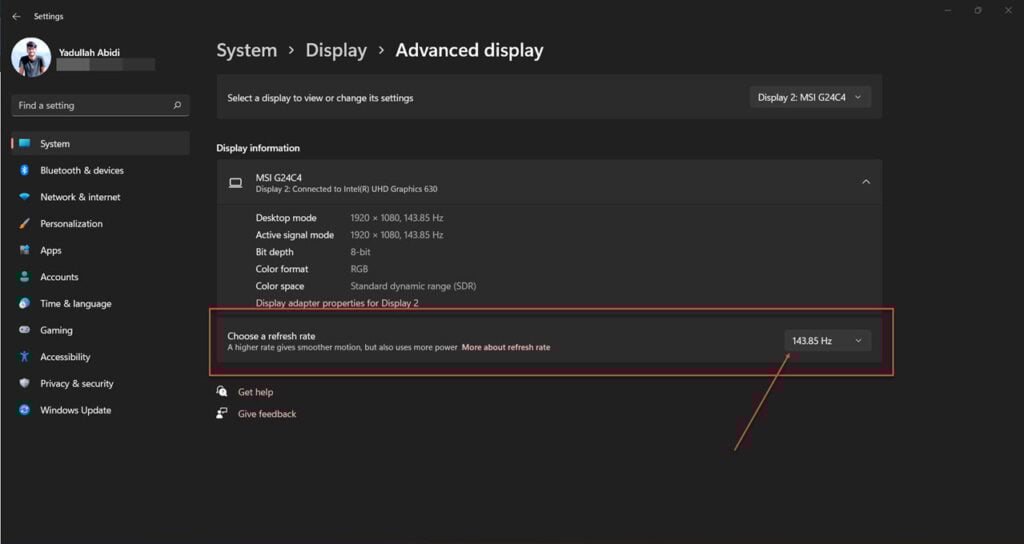The image size is (1024, 544).
Task: Click the Advanced display page title
Action: point(470,50)
